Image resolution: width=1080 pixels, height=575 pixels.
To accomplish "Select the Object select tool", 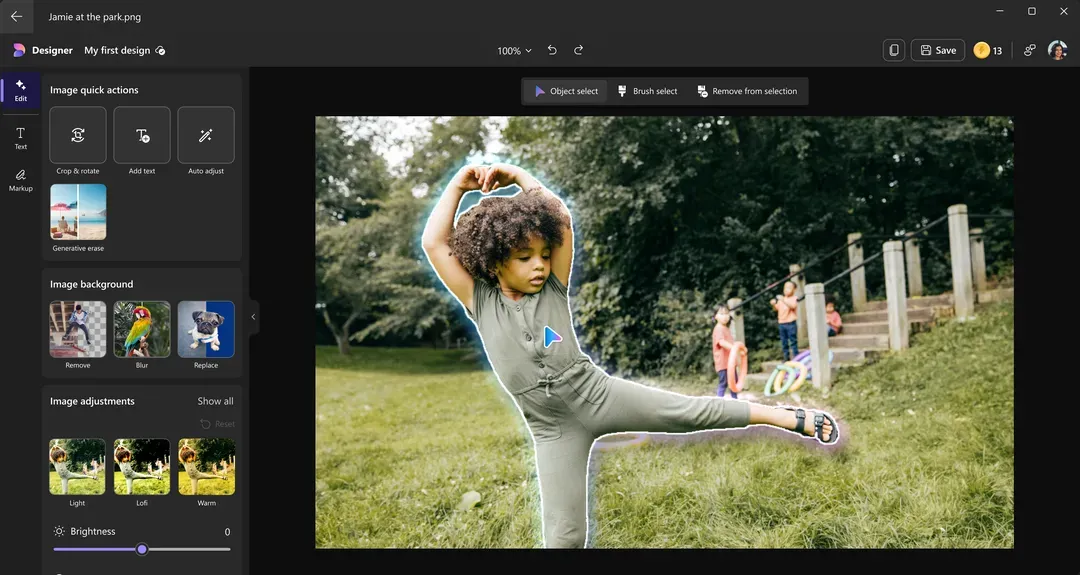I will pos(566,91).
